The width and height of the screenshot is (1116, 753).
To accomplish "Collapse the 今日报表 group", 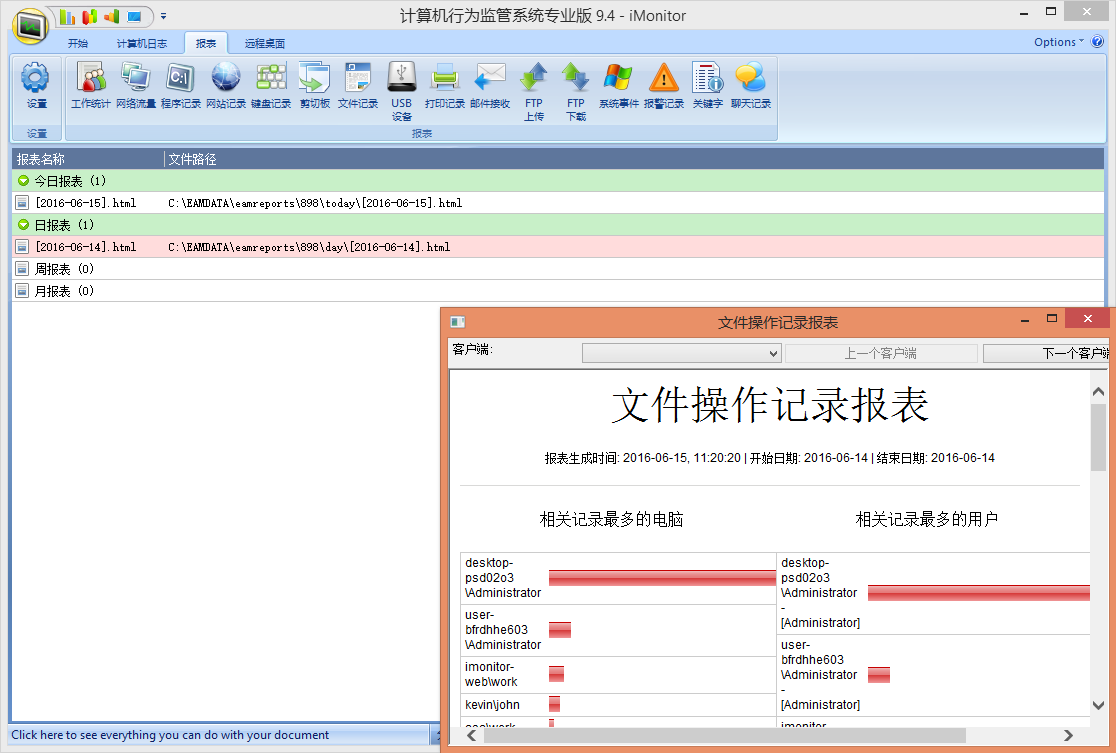I will point(24,181).
